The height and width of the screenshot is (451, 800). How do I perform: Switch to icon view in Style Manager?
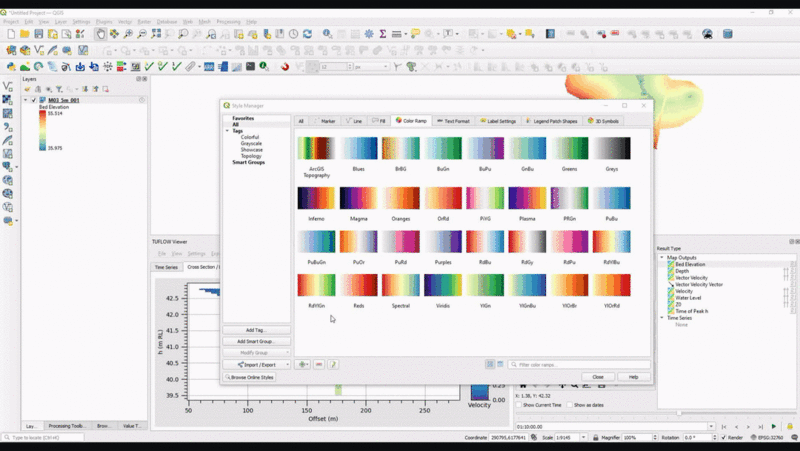tap(489, 364)
